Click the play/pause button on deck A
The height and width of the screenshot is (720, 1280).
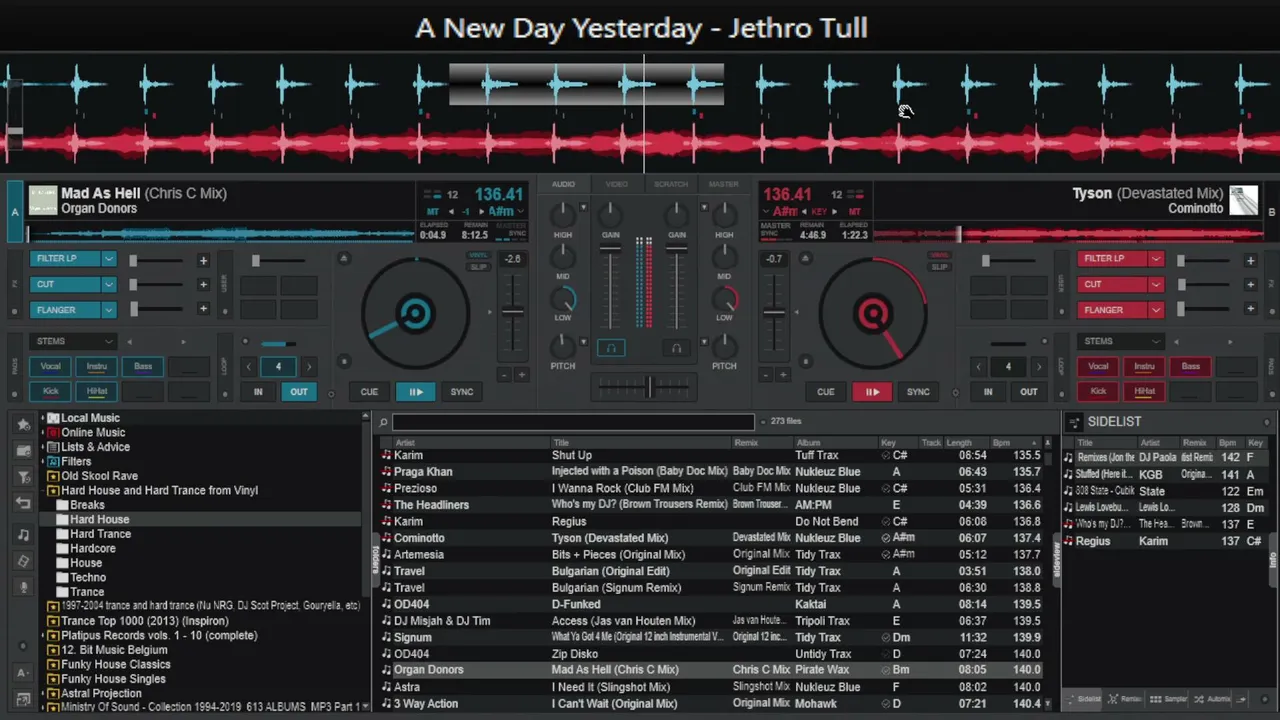[x=415, y=392]
